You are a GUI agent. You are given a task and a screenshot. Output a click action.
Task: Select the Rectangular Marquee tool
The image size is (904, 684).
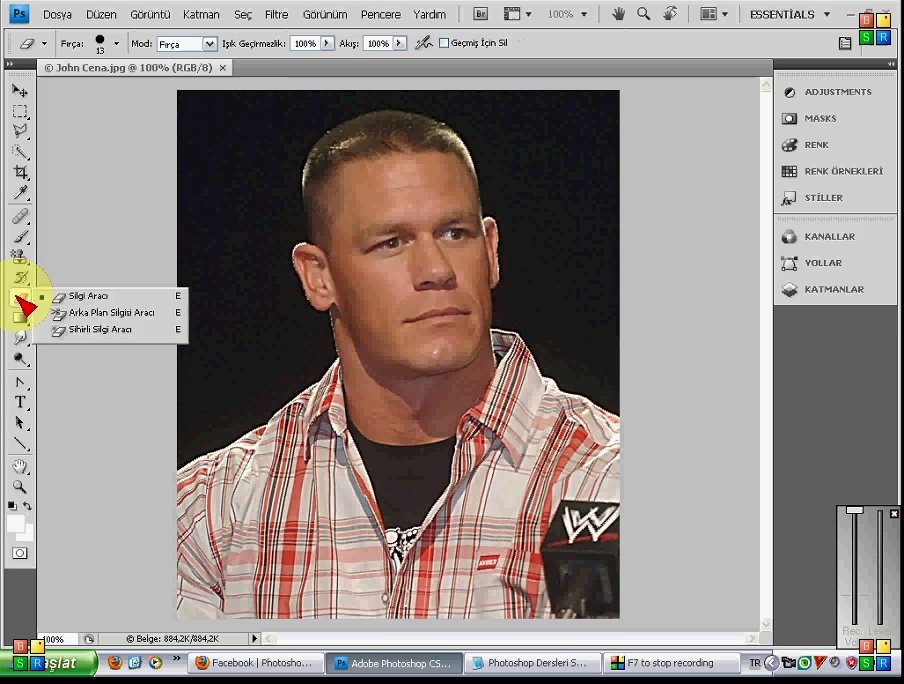20,111
